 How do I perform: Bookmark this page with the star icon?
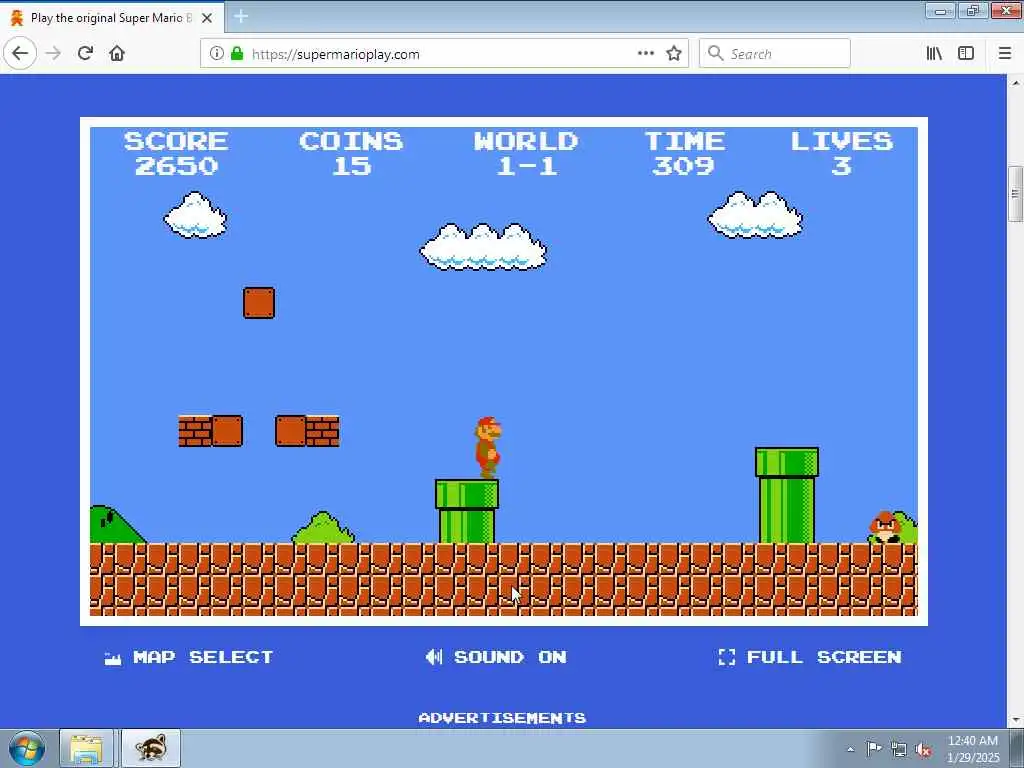click(674, 54)
